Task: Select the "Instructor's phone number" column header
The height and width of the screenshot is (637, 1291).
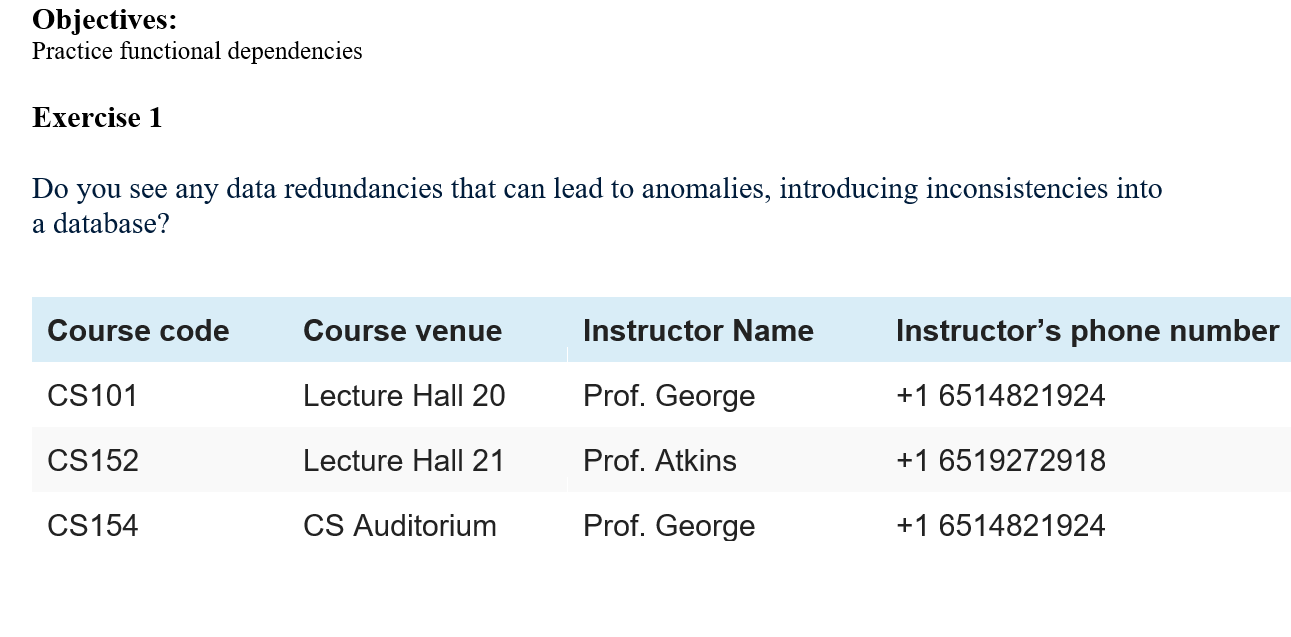Action: 1087,331
